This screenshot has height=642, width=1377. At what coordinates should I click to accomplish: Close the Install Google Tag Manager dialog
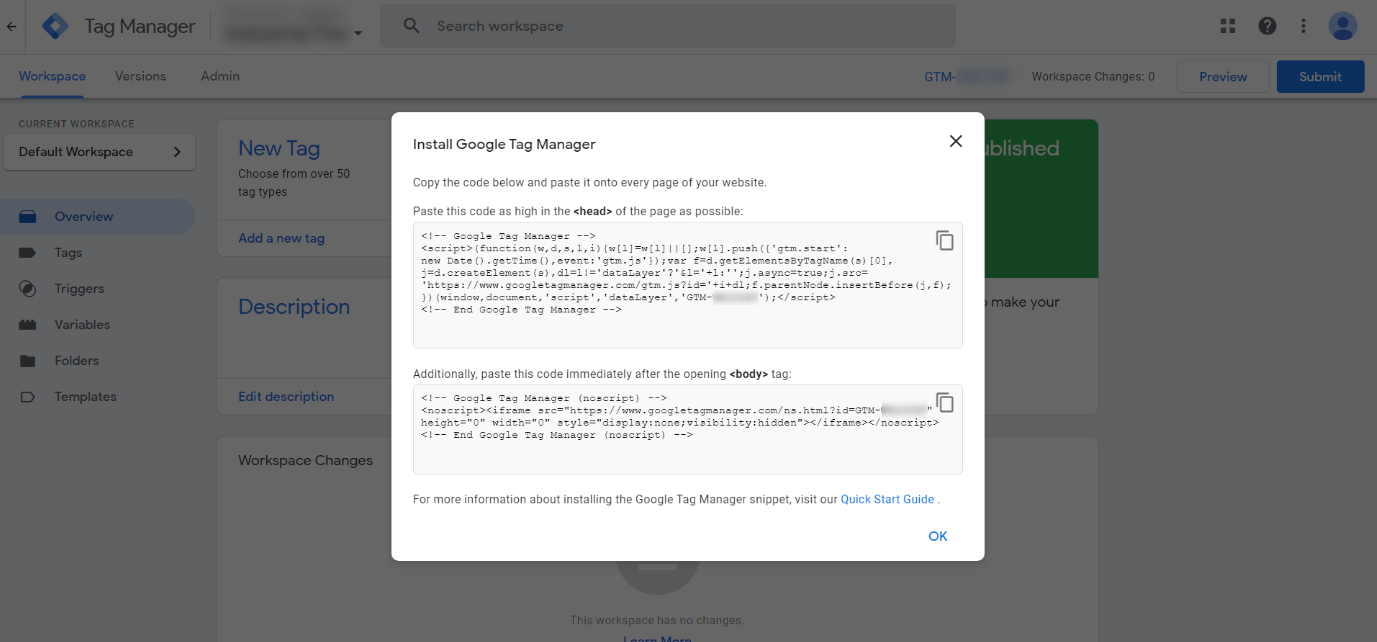click(956, 141)
